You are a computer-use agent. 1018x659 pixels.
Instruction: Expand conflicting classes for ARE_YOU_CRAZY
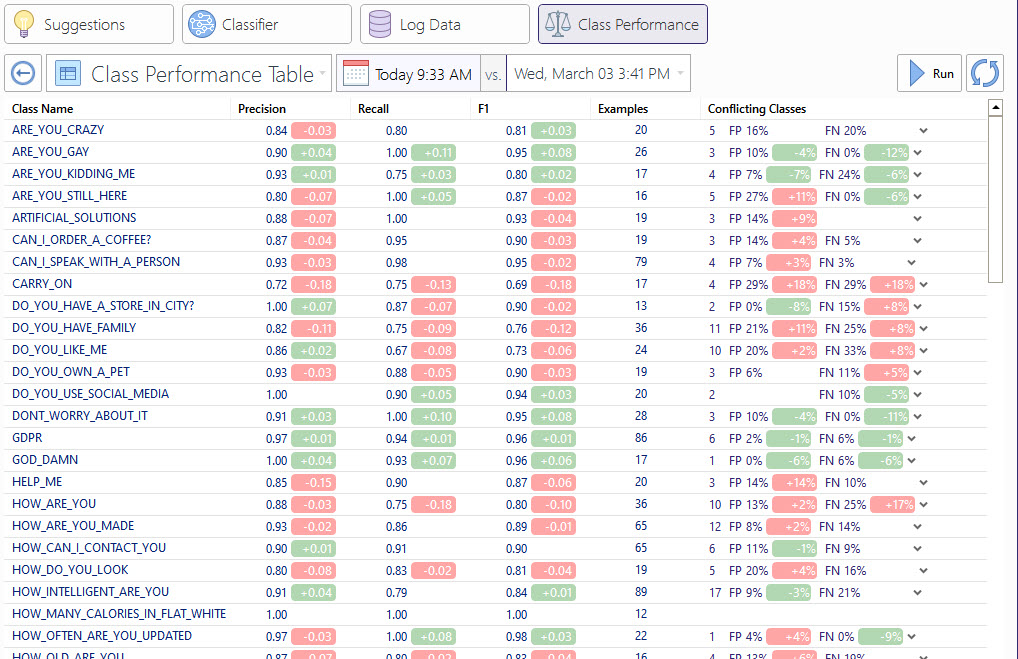tap(922, 130)
